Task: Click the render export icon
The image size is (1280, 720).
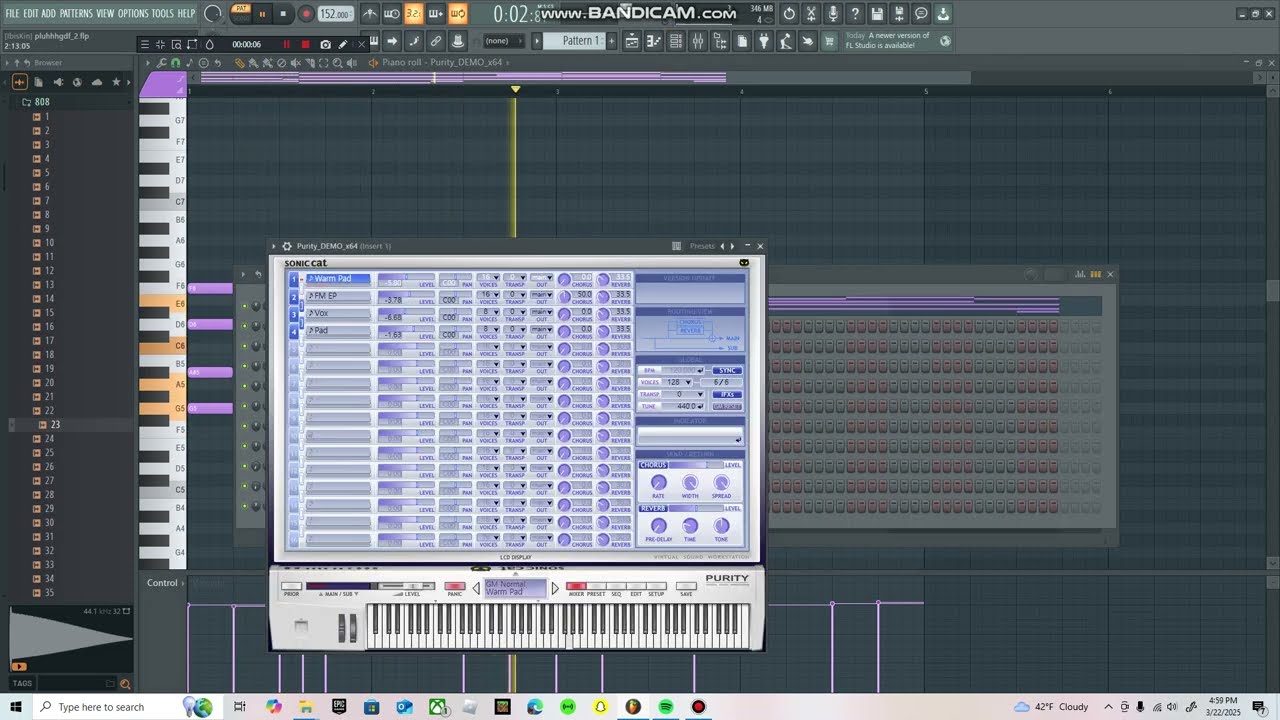Action: tap(899, 14)
